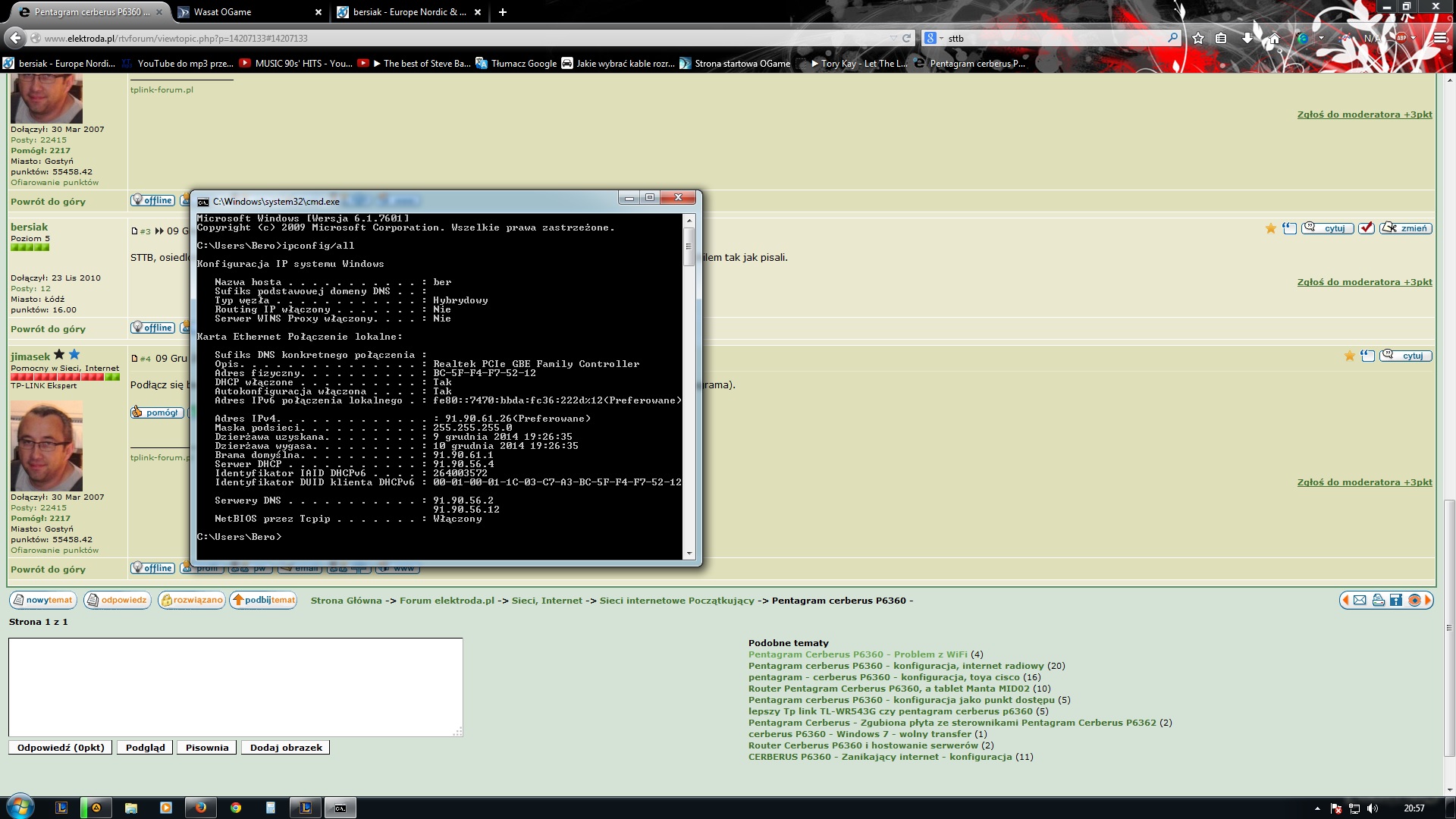Viewport: 1456px width, 819px height.
Task: Mark bersiak's post with the red checkmark
Action: pyautogui.click(x=1367, y=228)
